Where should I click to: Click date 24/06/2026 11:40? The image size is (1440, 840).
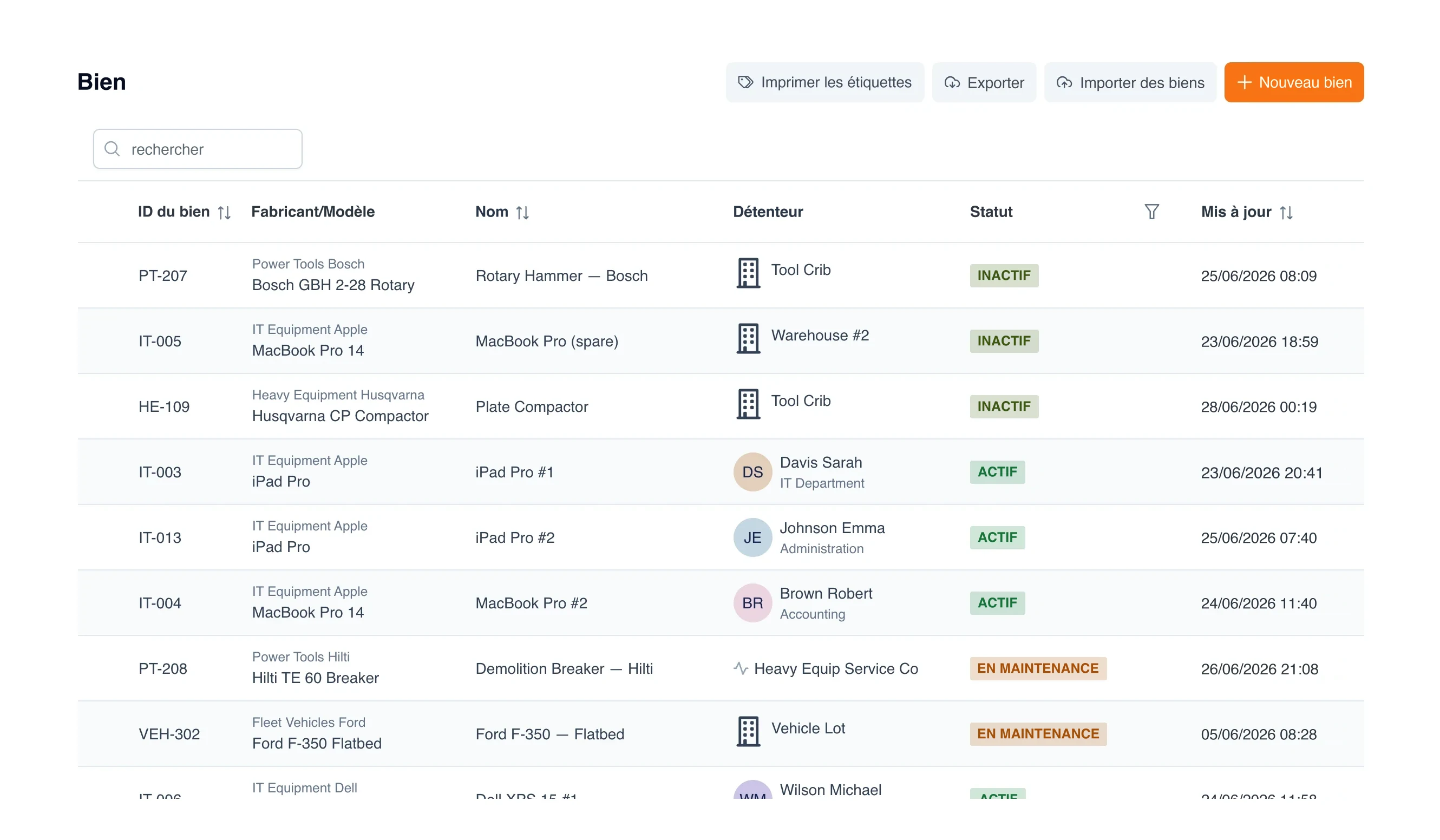click(x=1258, y=603)
